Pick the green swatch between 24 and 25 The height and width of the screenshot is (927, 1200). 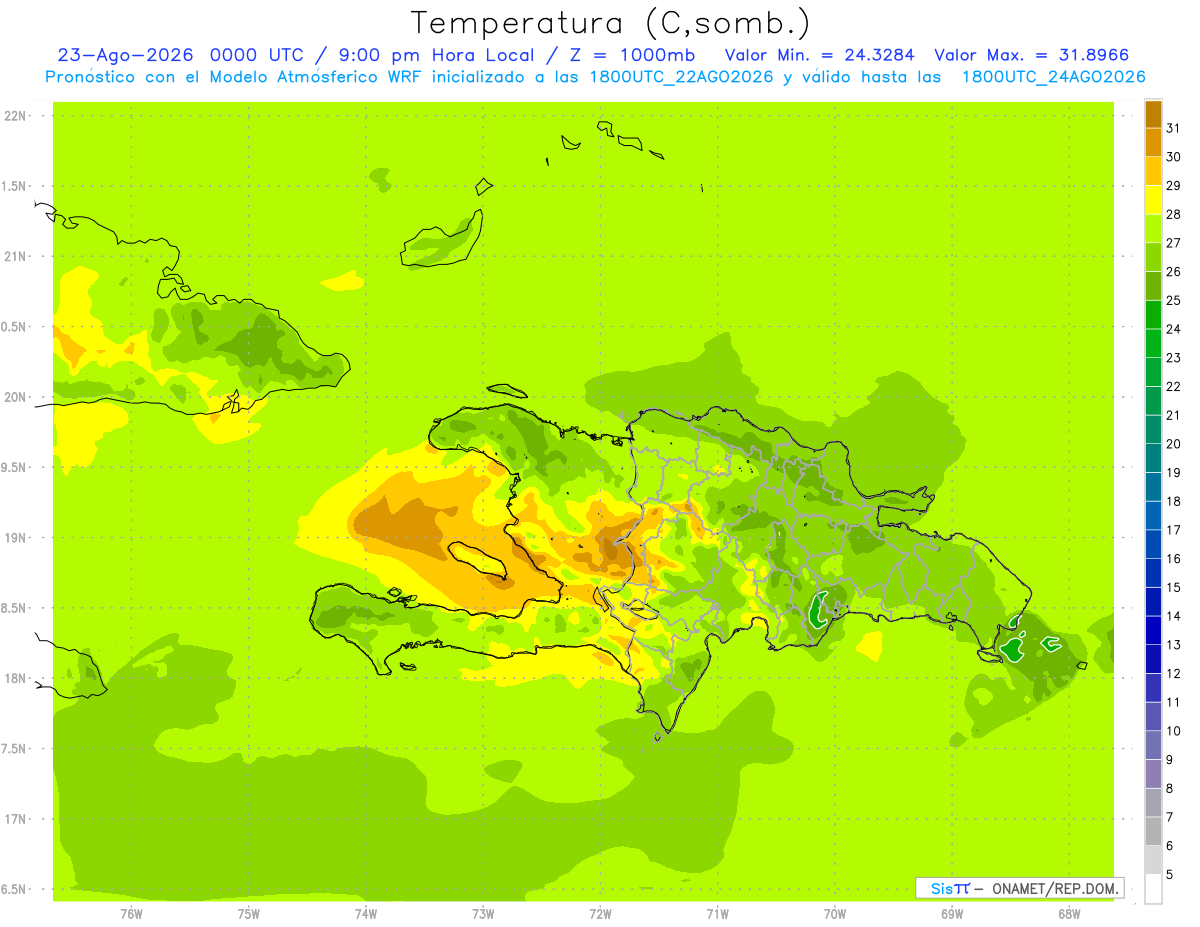click(1153, 315)
